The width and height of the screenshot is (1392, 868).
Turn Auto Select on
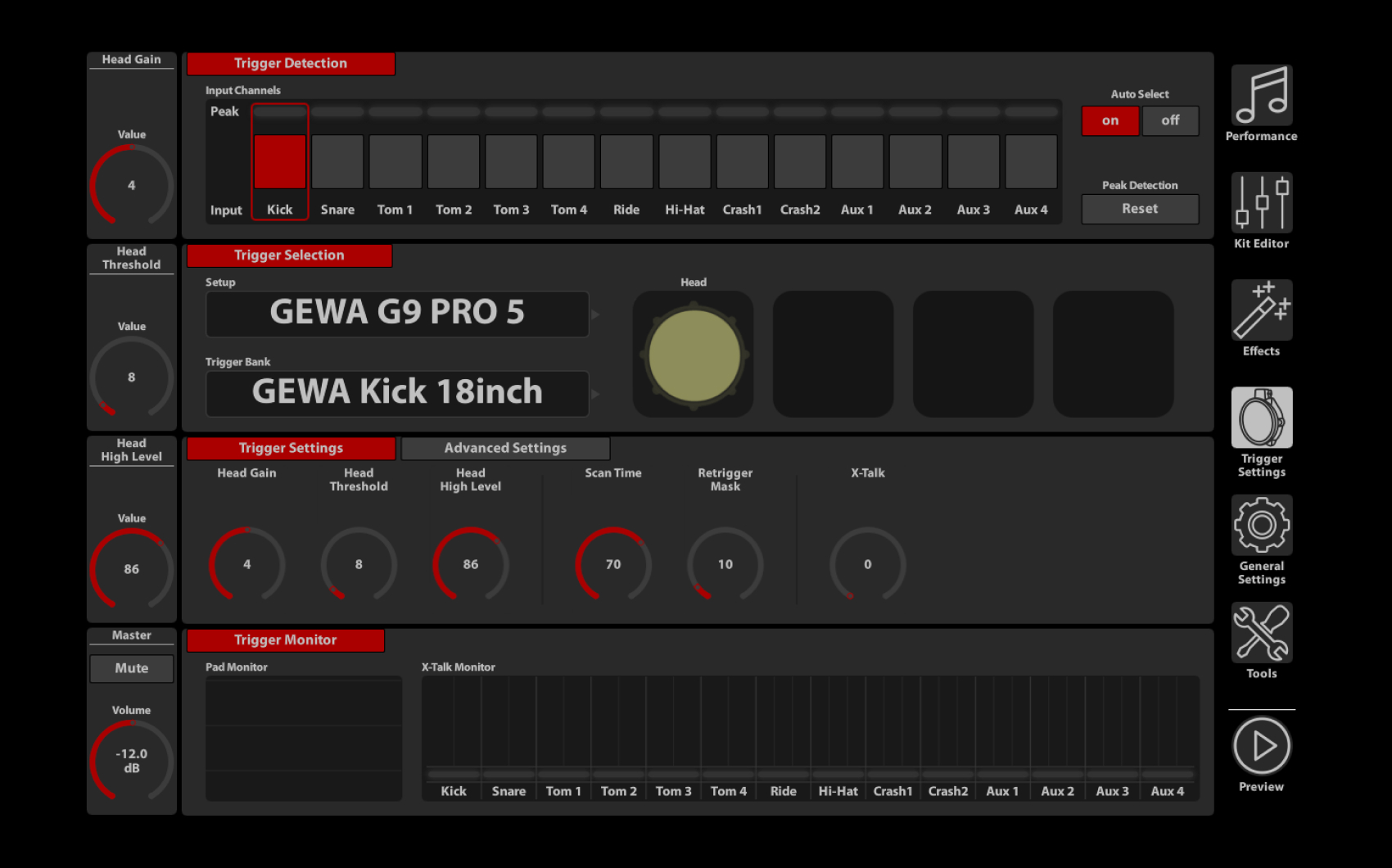1110,120
